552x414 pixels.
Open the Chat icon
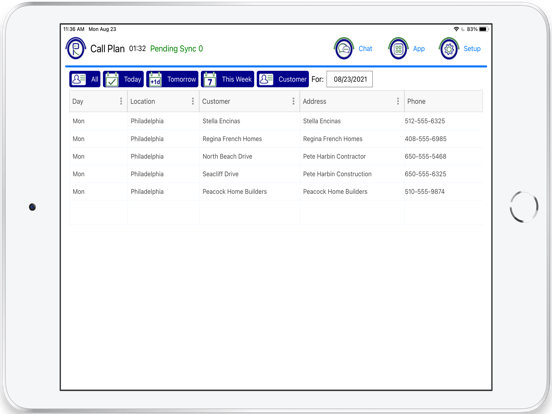pyautogui.click(x=344, y=48)
